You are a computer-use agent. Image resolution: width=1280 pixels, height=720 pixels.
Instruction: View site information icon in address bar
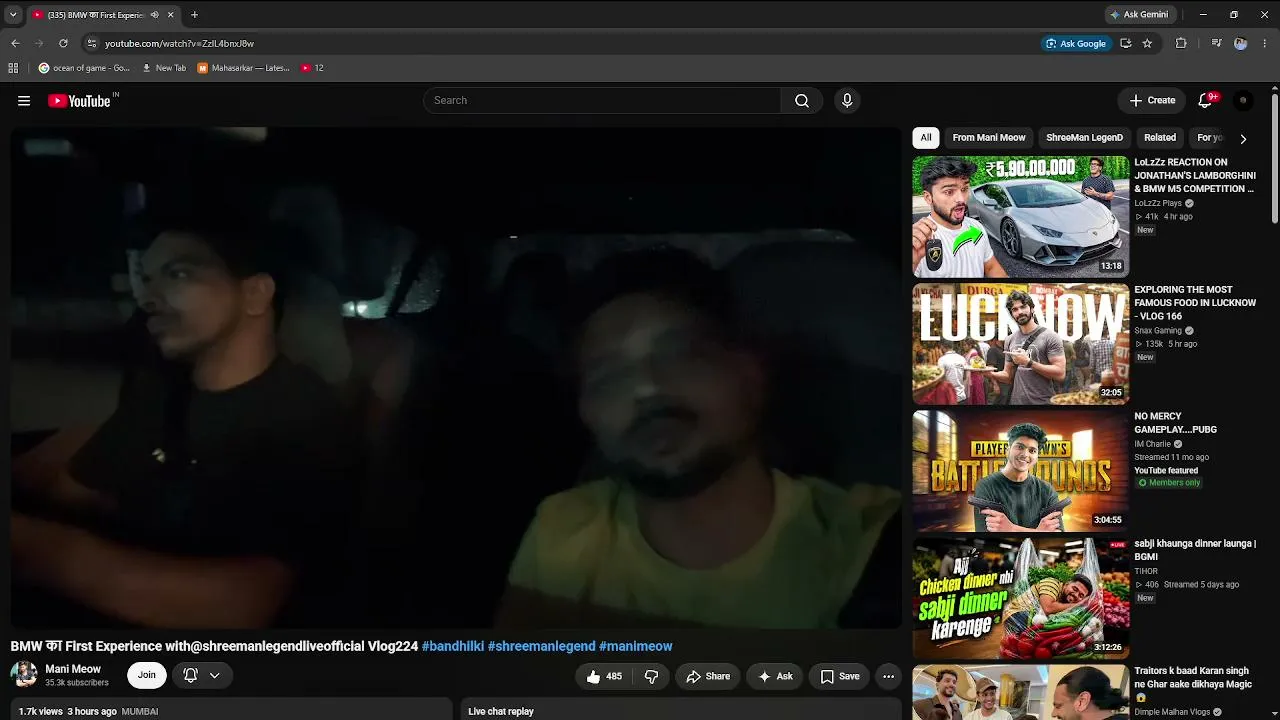click(92, 43)
